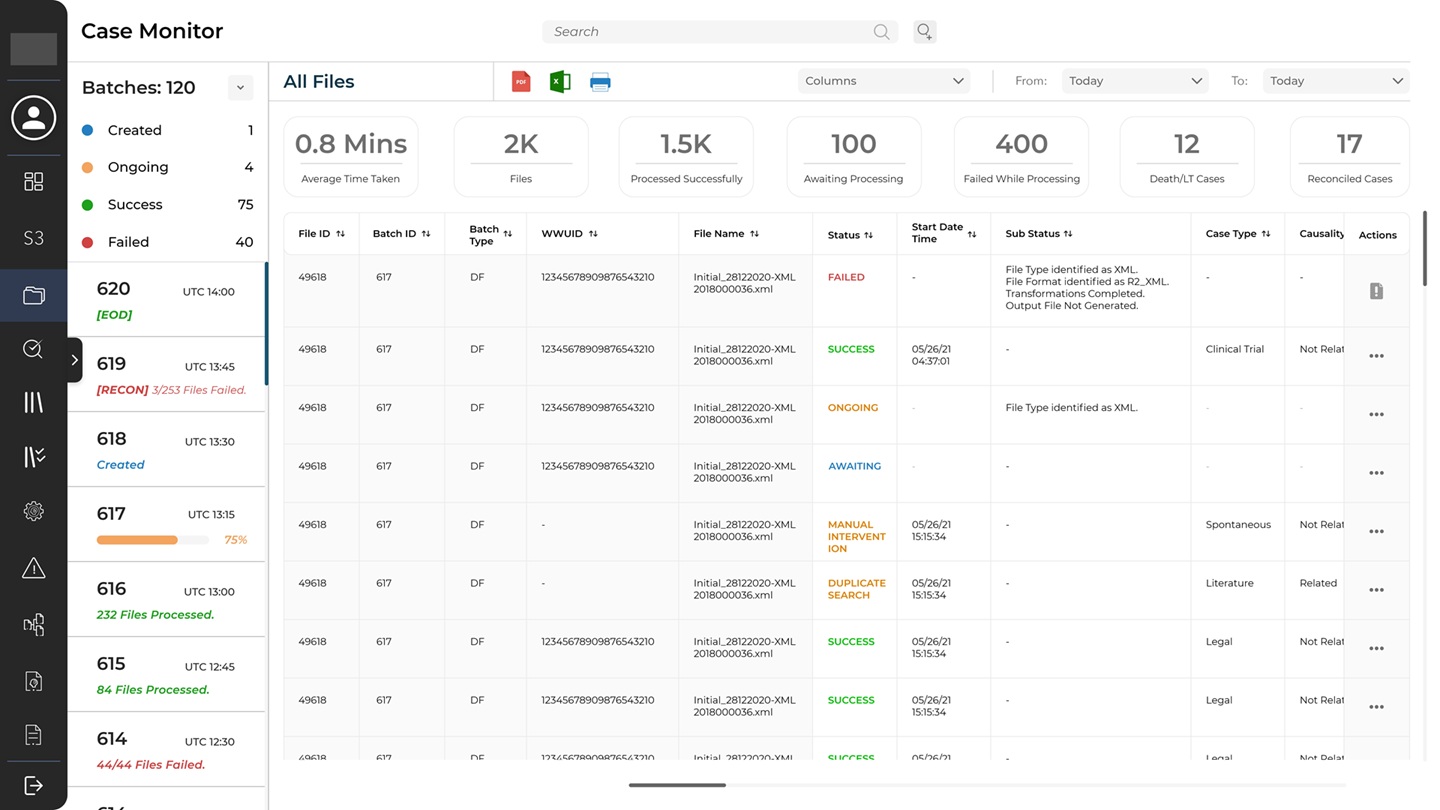Select batch 620 marked EOD
The width and height of the screenshot is (1440, 810).
click(166, 299)
